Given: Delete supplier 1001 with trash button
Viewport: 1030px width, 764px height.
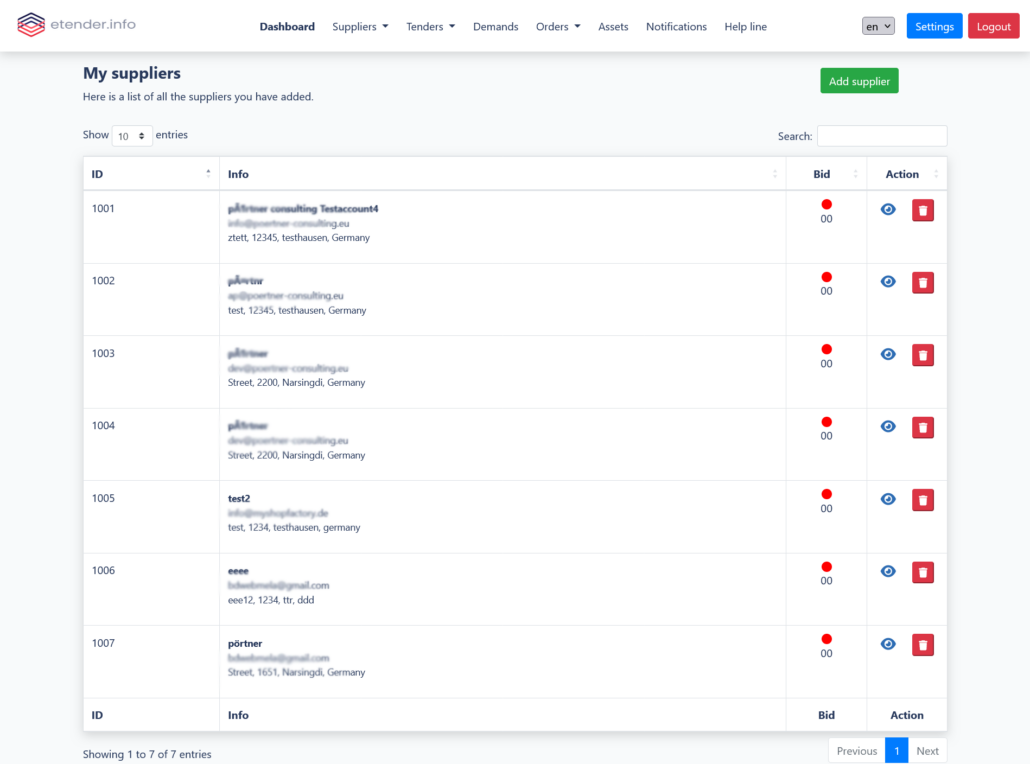Looking at the screenshot, I should 923,210.
